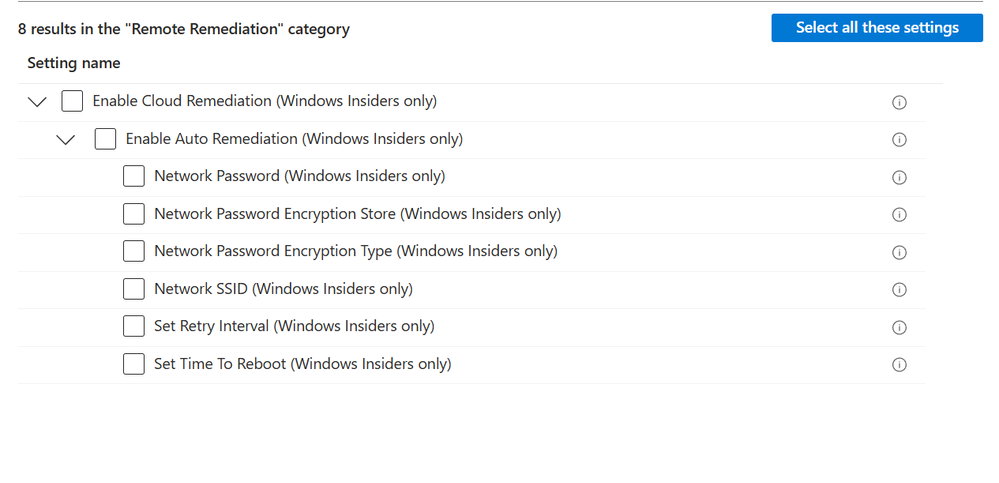Check the Set Time To Reboot checkbox
Viewport: 999px width, 483px height.
tap(134, 364)
